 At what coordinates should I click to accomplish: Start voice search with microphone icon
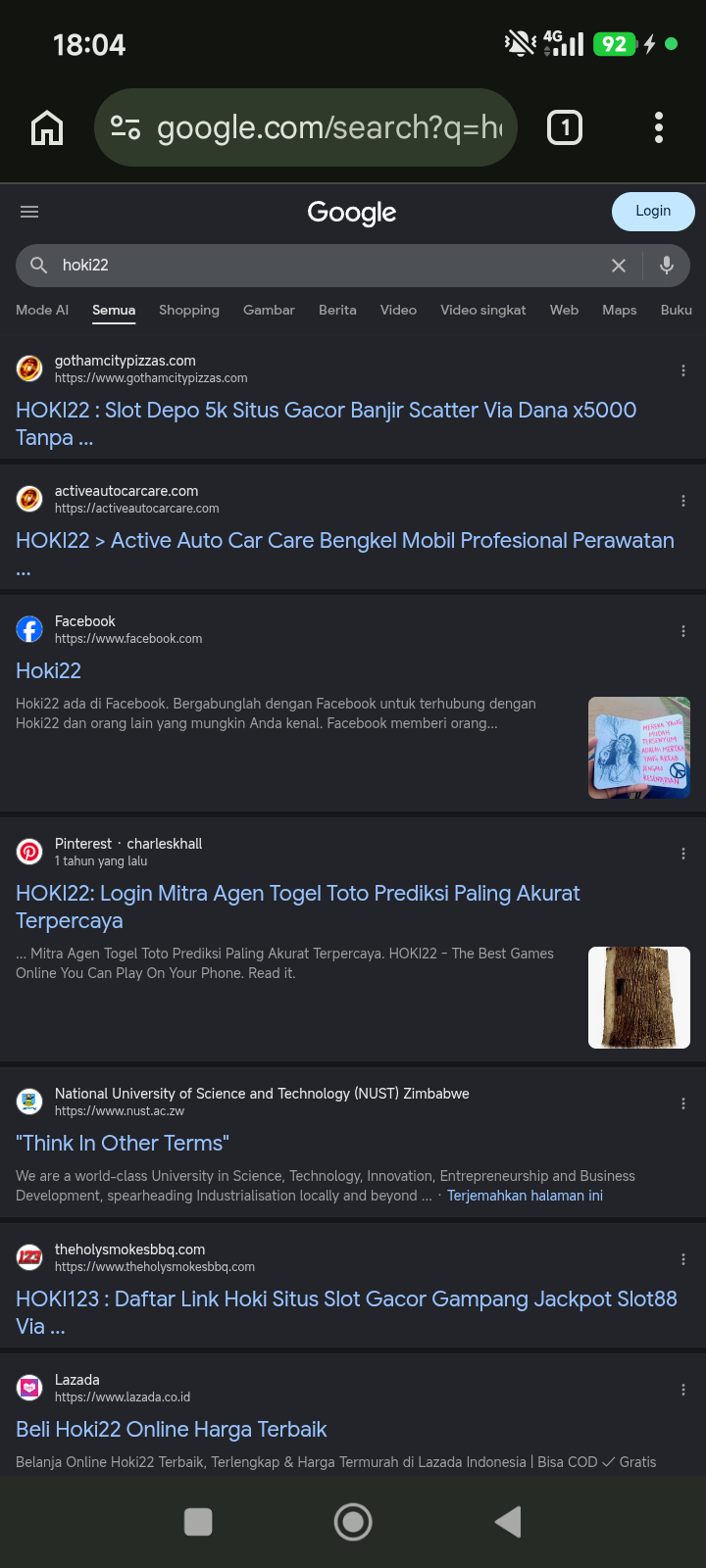coord(667,265)
